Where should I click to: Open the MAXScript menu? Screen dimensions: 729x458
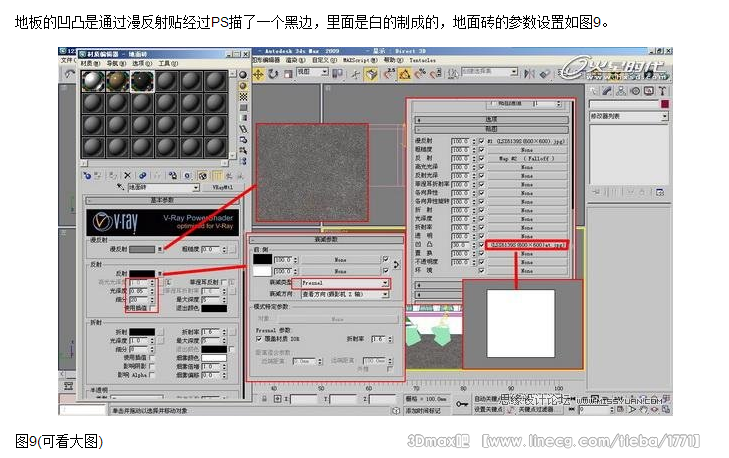(x=360, y=60)
